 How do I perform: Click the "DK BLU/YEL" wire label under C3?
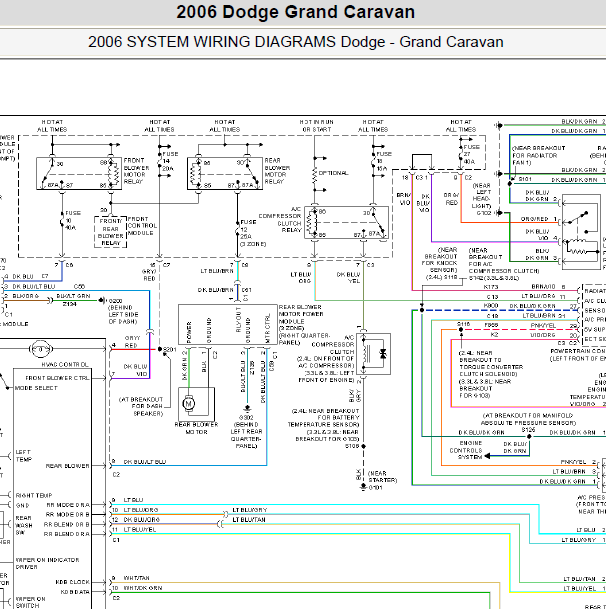348,277
